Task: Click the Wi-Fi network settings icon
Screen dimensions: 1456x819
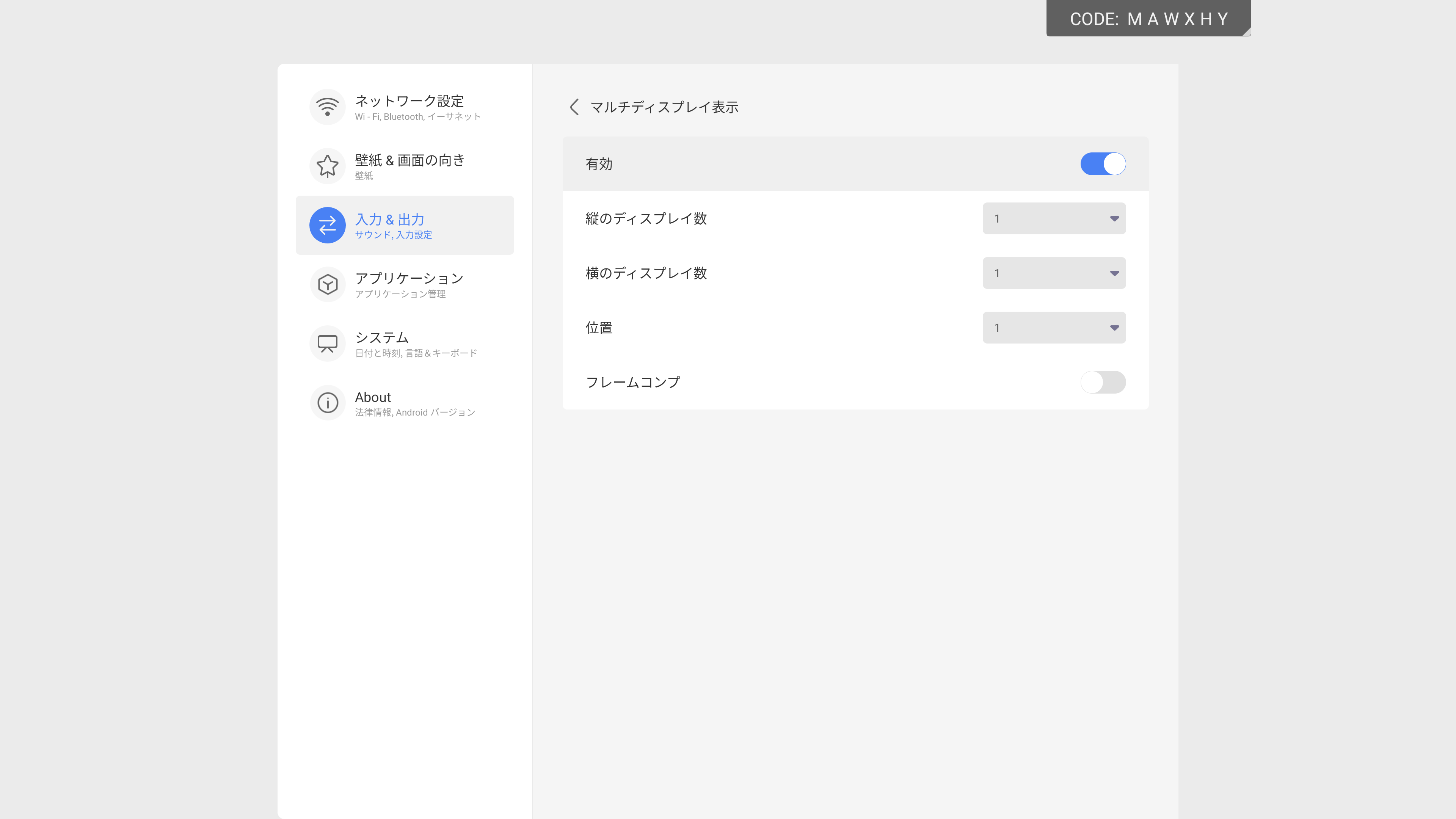Action: pyautogui.click(x=327, y=107)
